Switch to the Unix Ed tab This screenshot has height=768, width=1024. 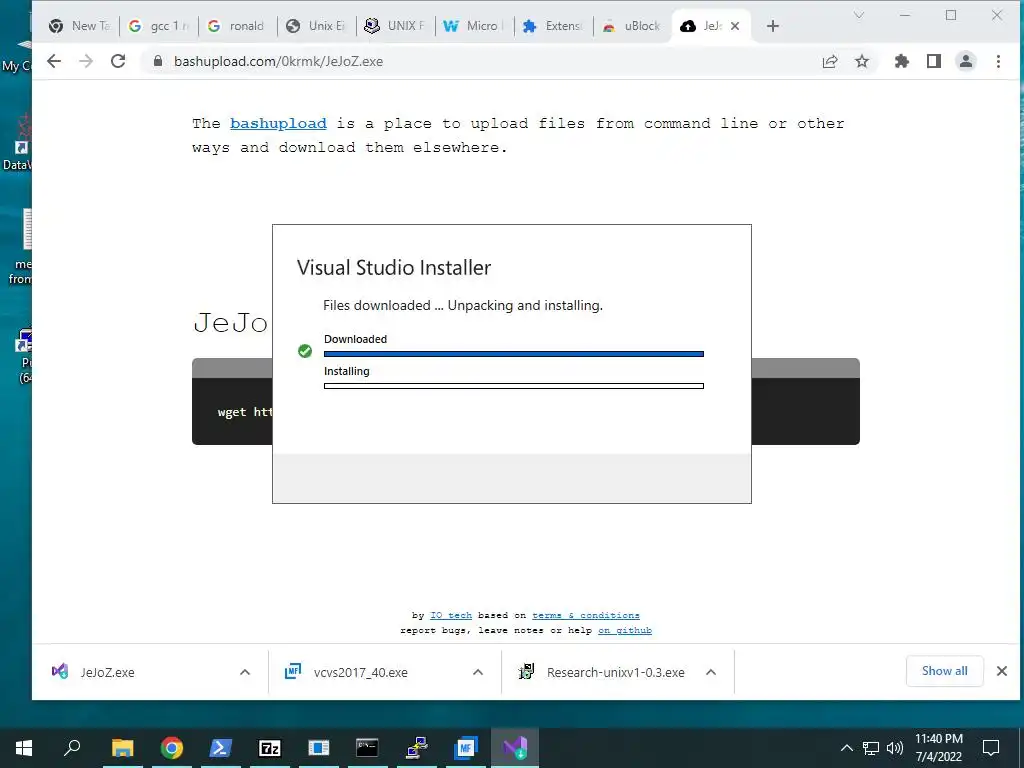(x=317, y=26)
